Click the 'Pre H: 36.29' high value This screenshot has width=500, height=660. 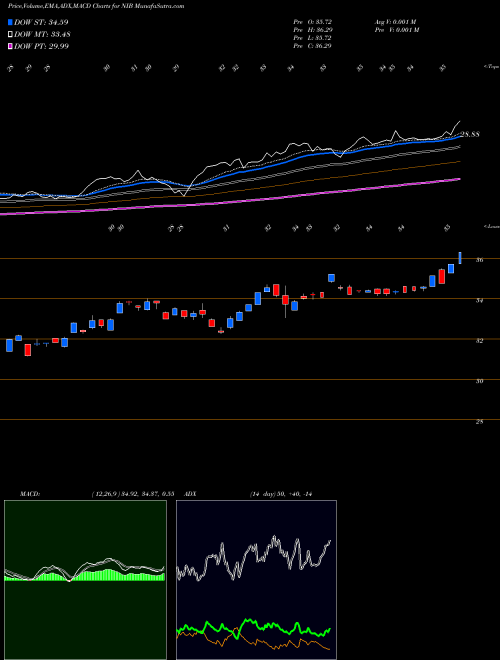(313, 29)
